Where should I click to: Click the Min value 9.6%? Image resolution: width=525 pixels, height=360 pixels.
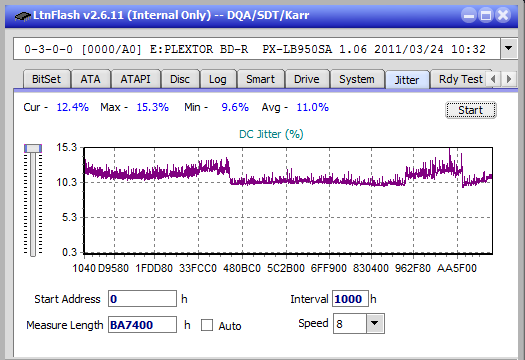point(235,107)
